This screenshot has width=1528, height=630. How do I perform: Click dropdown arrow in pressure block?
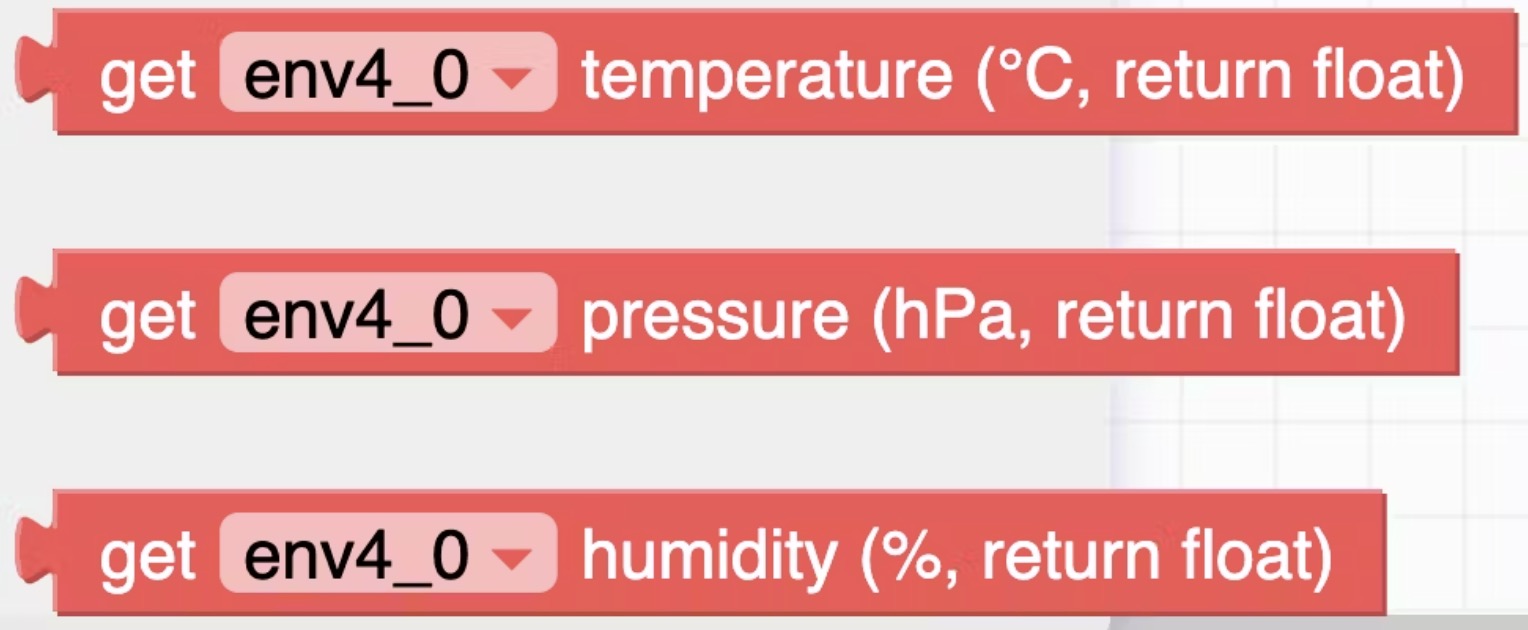pyautogui.click(x=515, y=317)
